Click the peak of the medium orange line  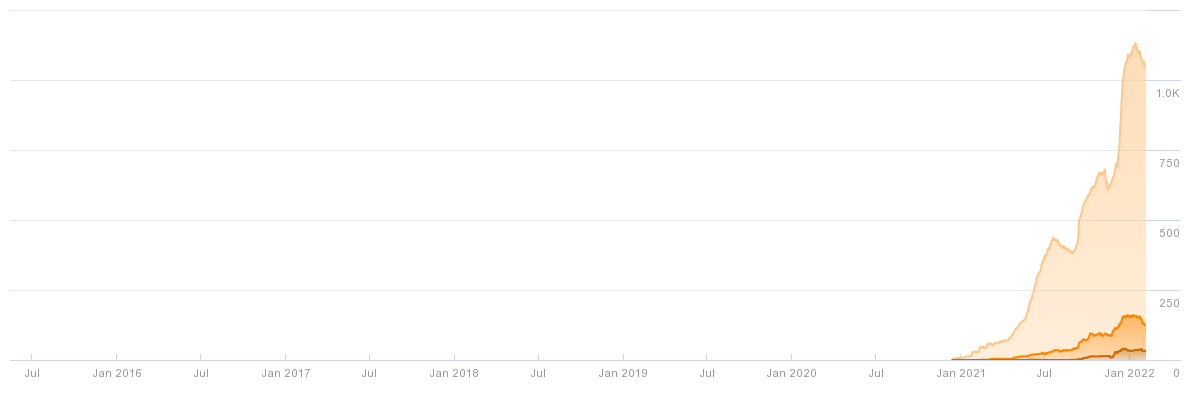1129,316
